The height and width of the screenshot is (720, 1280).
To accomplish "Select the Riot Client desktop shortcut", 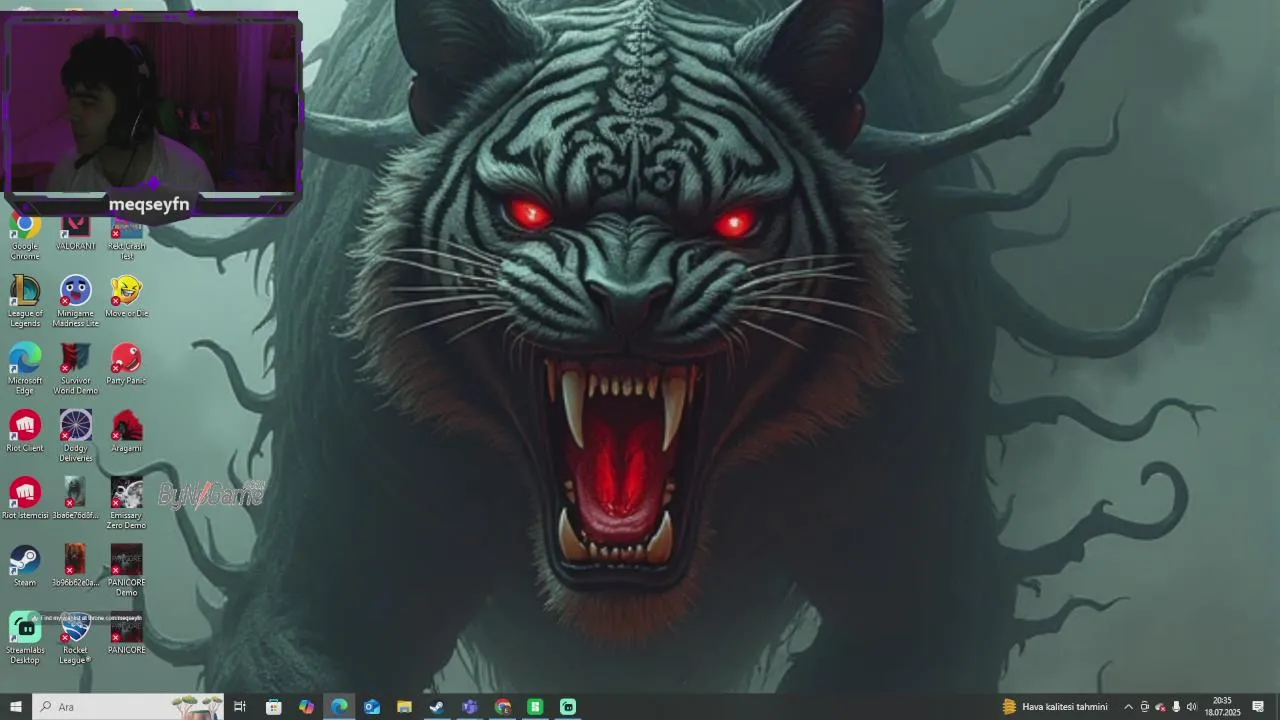I will pos(25,431).
